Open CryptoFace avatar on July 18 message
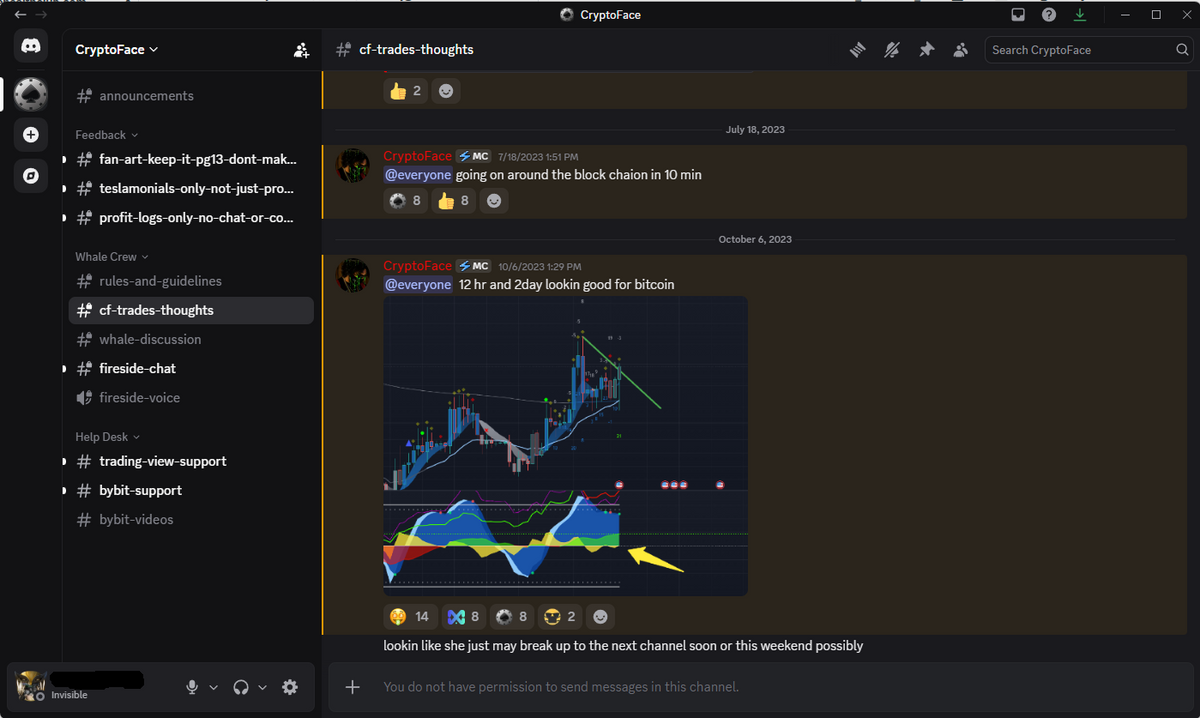Image resolution: width=1200 pixels, height=718 pixels. tap(353, 165)
